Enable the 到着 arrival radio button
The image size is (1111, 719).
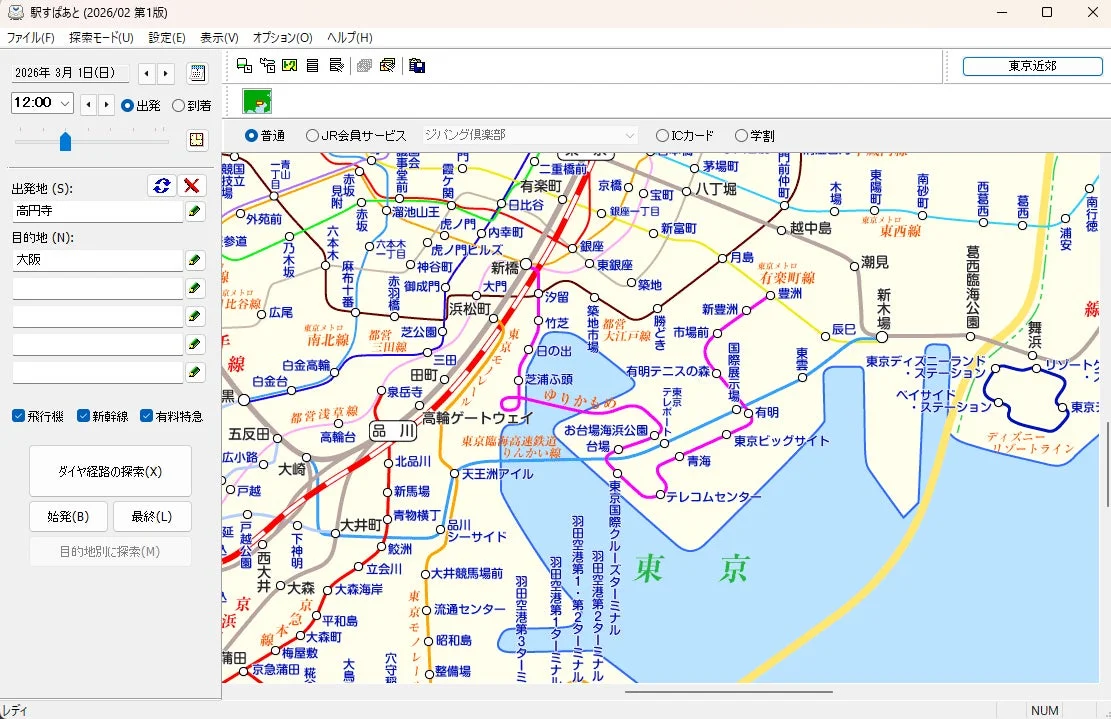[x=178, y=103]
